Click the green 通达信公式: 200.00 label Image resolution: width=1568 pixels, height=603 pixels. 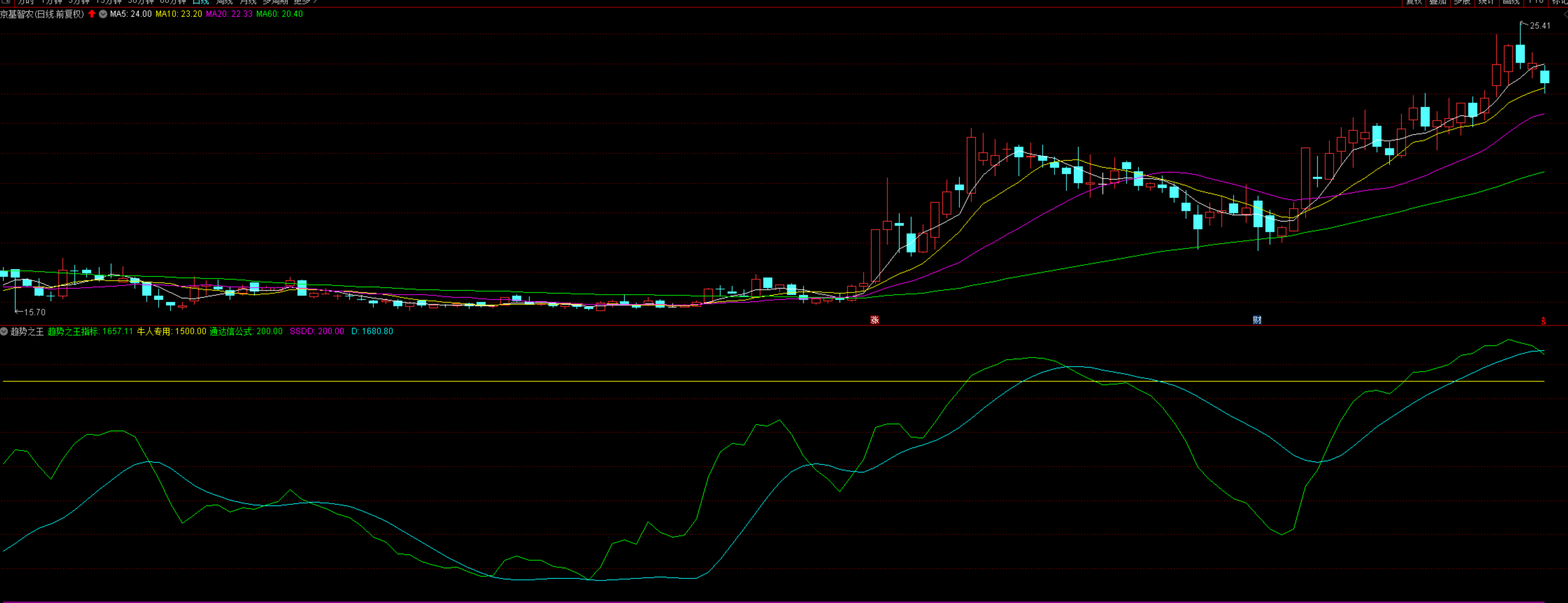(246, 332)
